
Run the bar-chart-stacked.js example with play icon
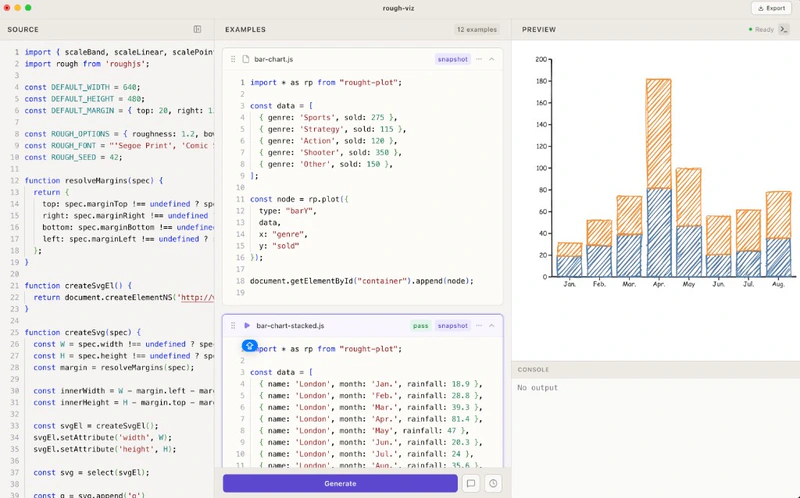click(x=247, y=326)
